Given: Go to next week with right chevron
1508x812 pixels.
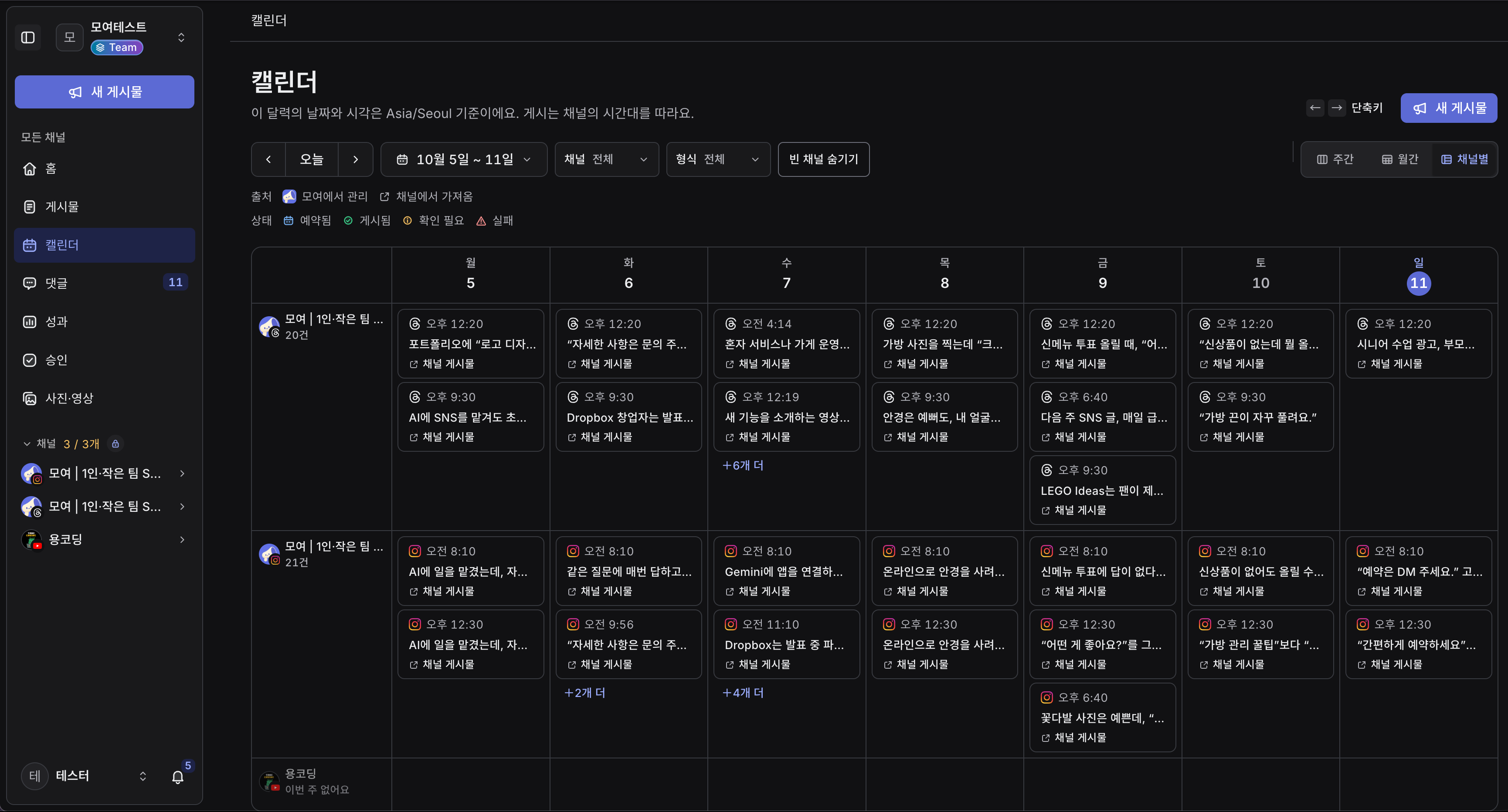Looking at the screenshot, I should pos(355,159).
